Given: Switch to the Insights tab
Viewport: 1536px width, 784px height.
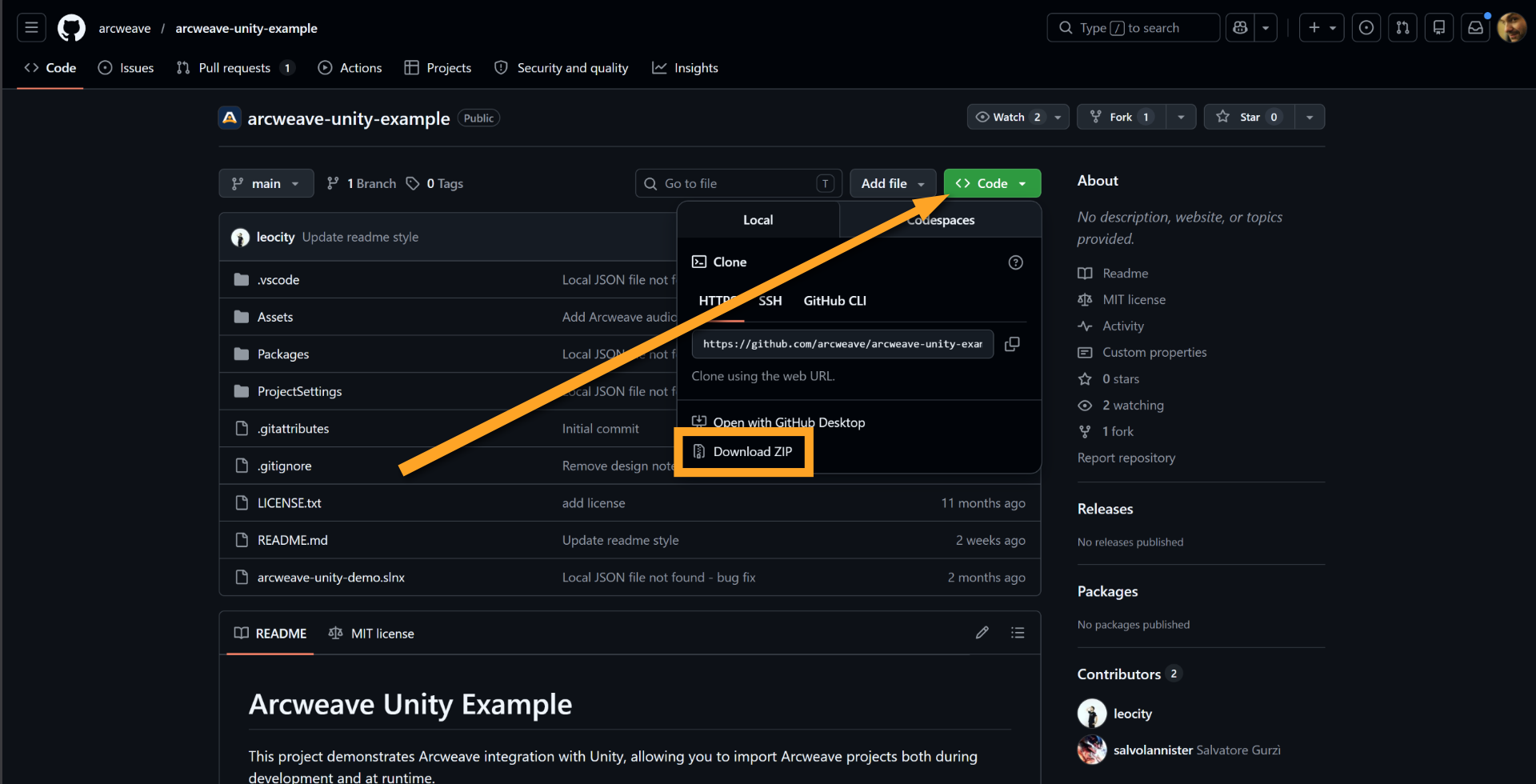Looking at the screenshot, I should click(x=686, y=68).
